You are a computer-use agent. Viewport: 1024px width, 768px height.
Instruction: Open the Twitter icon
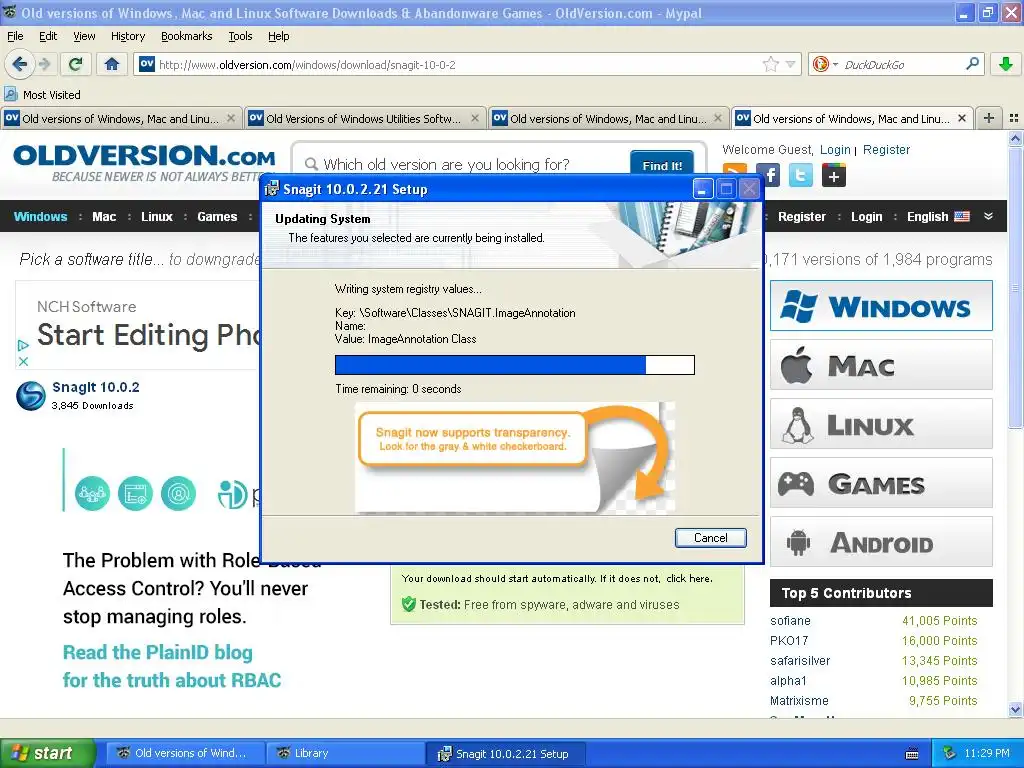point(801,175)
